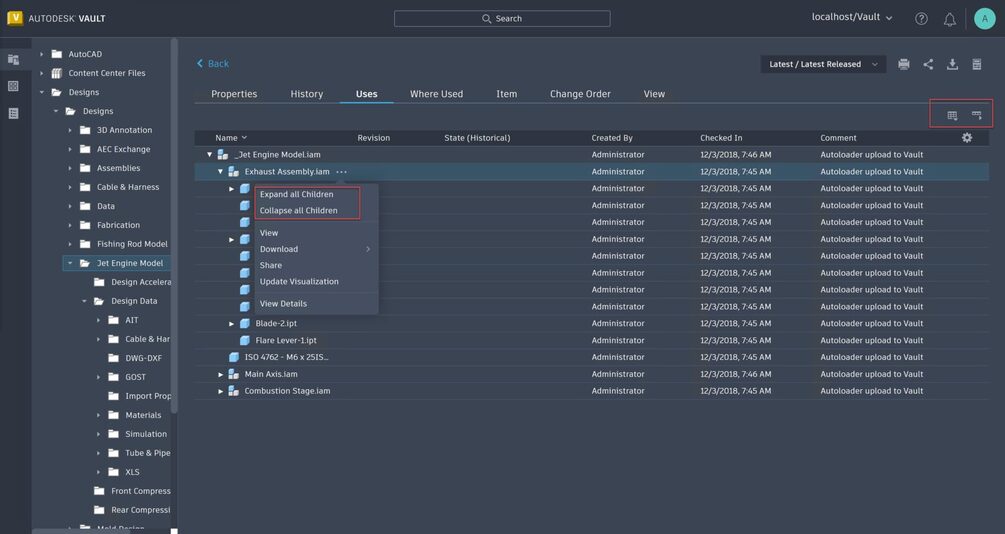Click the print icon
Image resolution: width=1005 pixels, height=534 pixels.
click(x=904, y=64)
